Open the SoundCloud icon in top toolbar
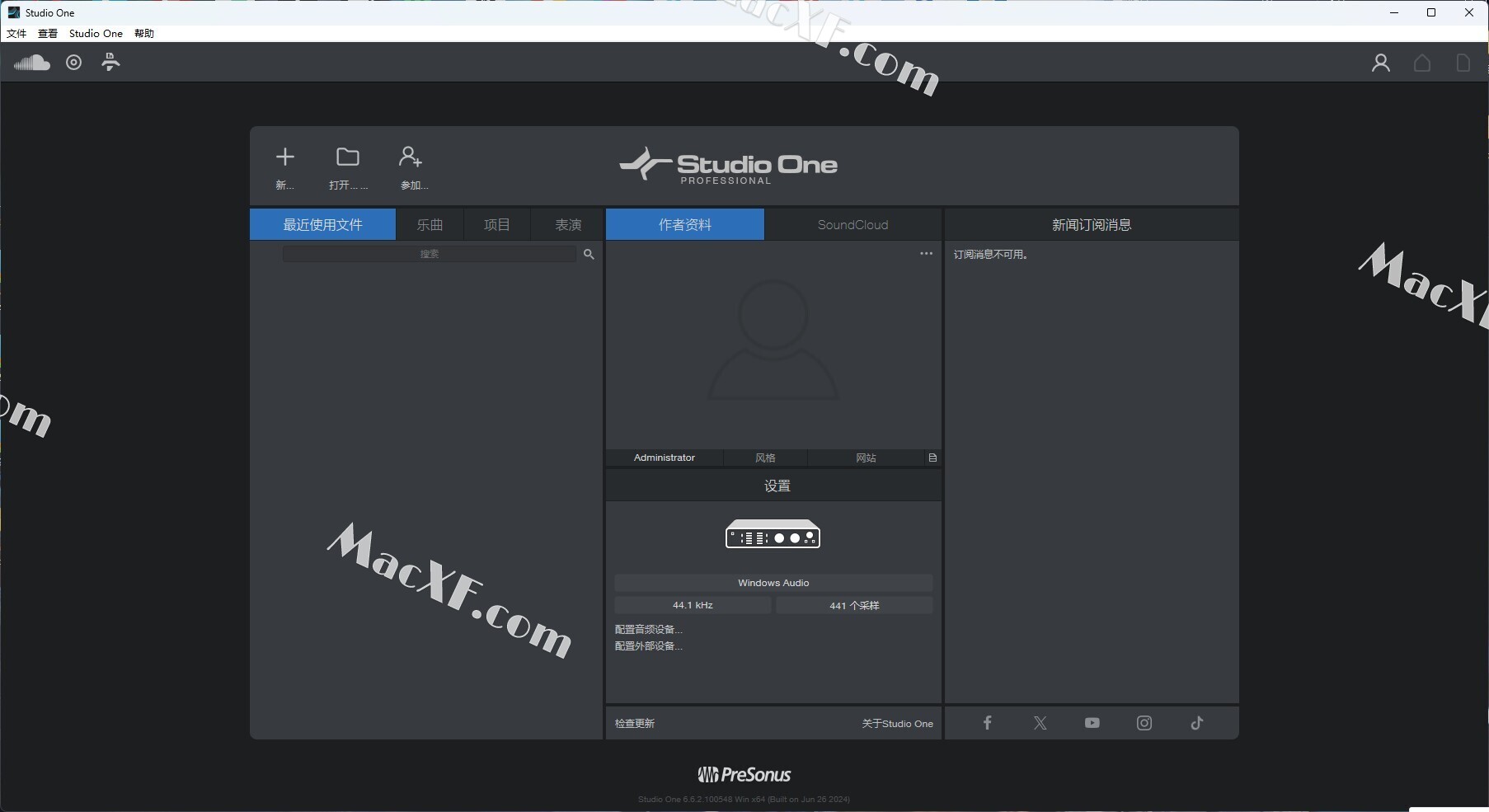The image size is (1489, 812). (32, 63)
